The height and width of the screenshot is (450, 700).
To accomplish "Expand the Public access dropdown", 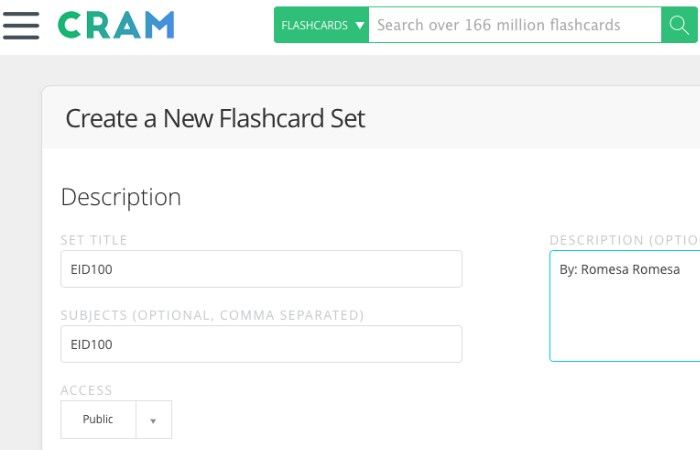I will point(116,420).
